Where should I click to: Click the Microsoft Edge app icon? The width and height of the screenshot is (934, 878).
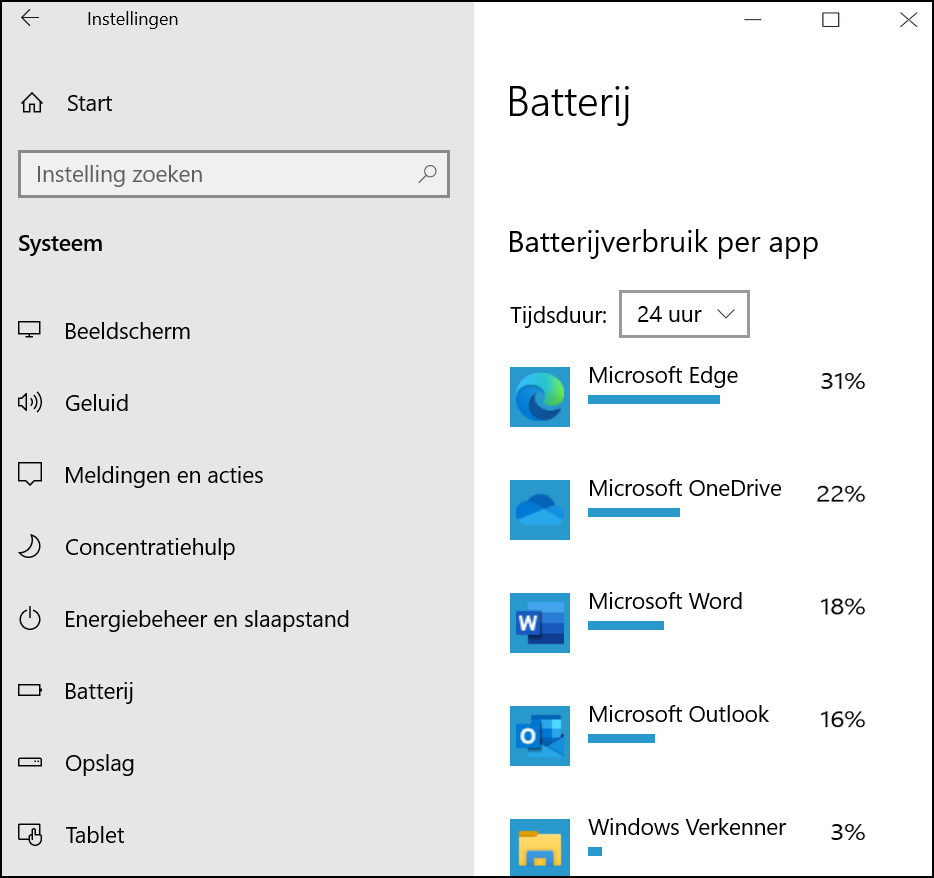coord(540,397)
